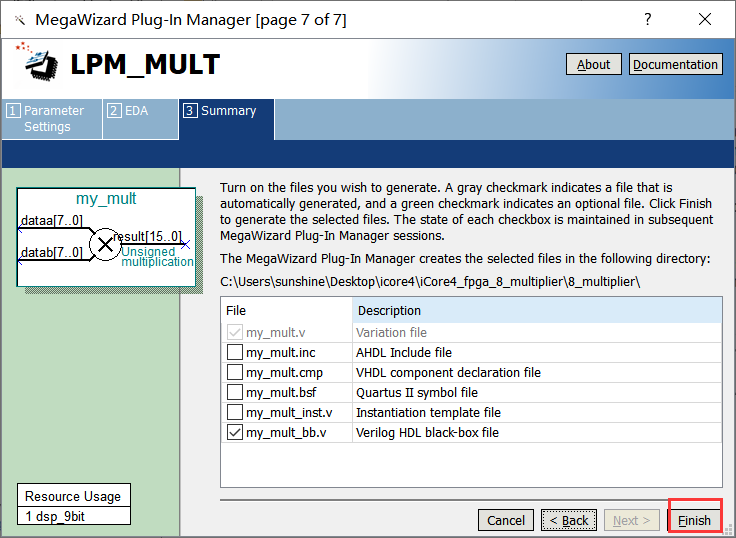
Task: Click the LPM_MULT chip logo icon
Action: coord(40,63)
